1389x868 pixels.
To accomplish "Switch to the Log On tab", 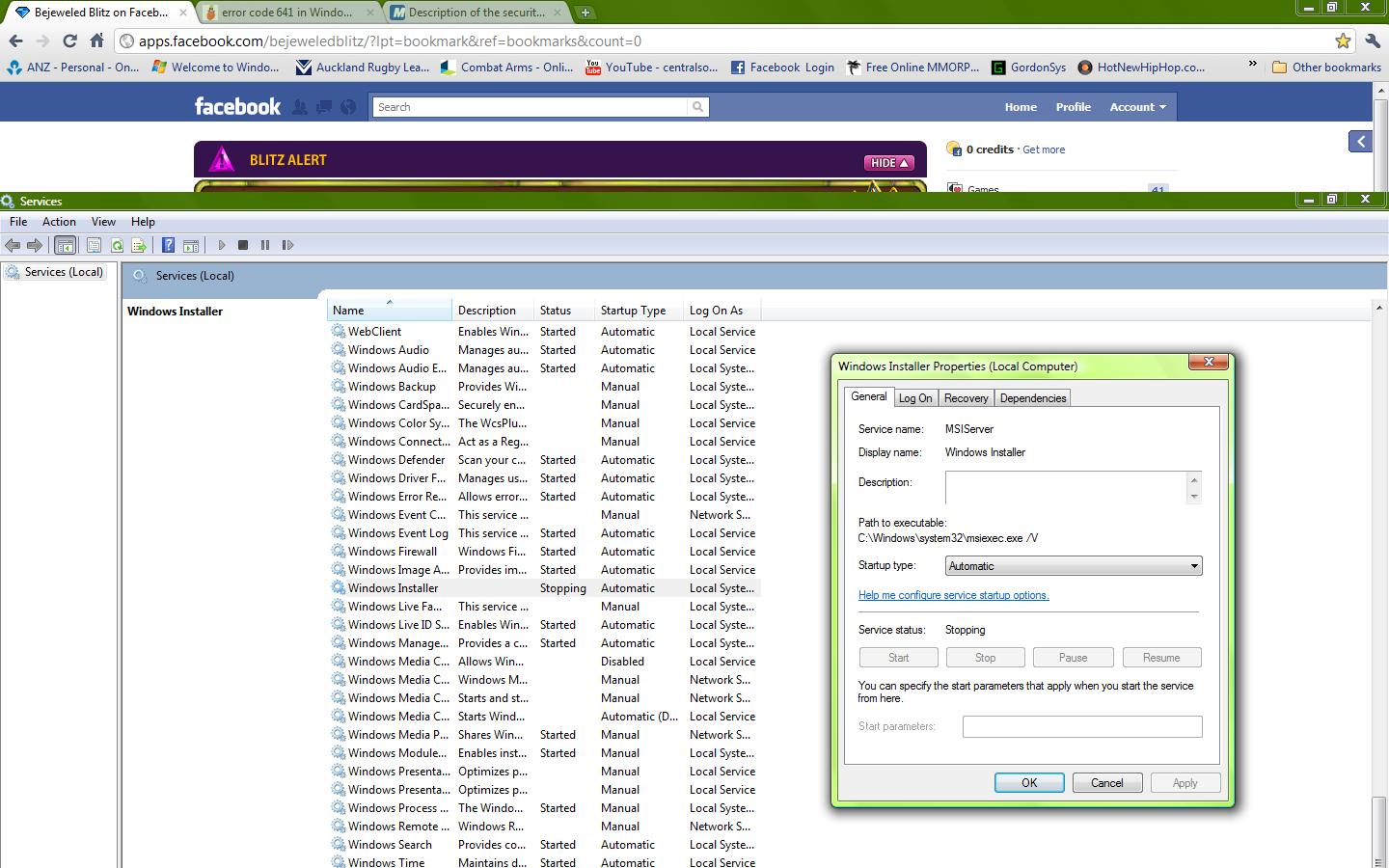I will [914, 398].
